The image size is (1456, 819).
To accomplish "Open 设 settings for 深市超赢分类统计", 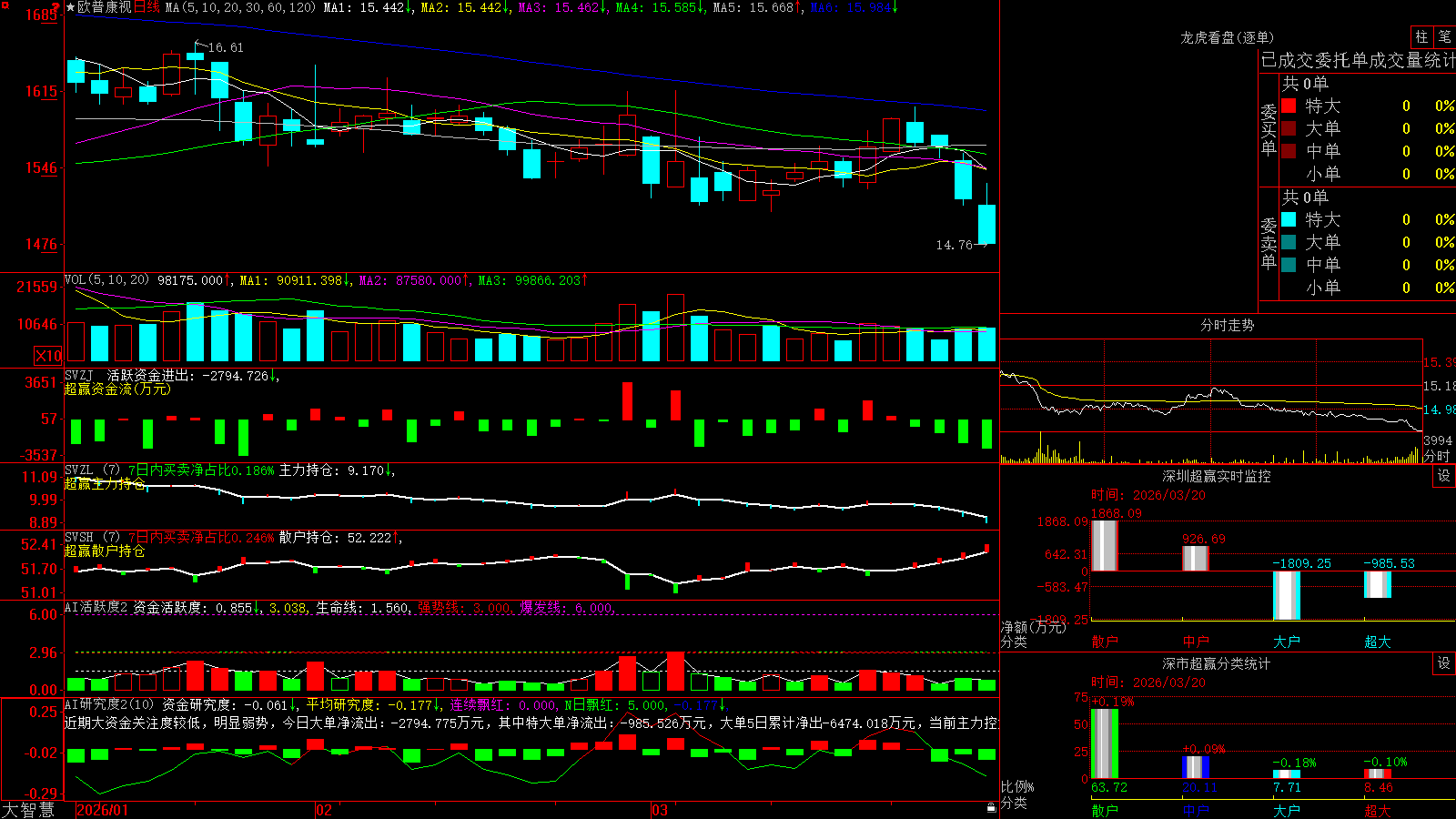I will pyautogui.click(x=1444, y=663).
